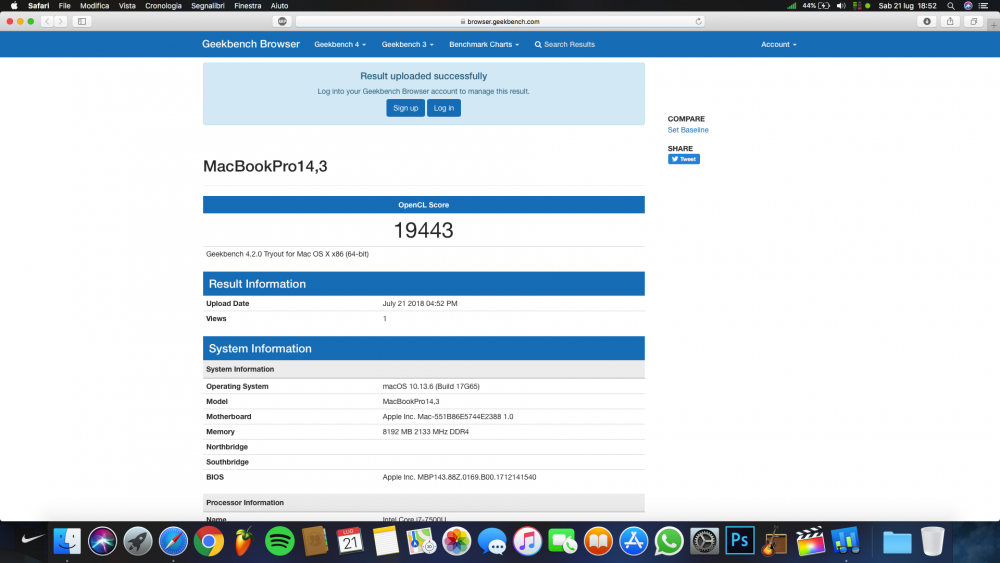The image size is (1000, 563).
Task: Click the battery 44% indicator
Action: 816,6
